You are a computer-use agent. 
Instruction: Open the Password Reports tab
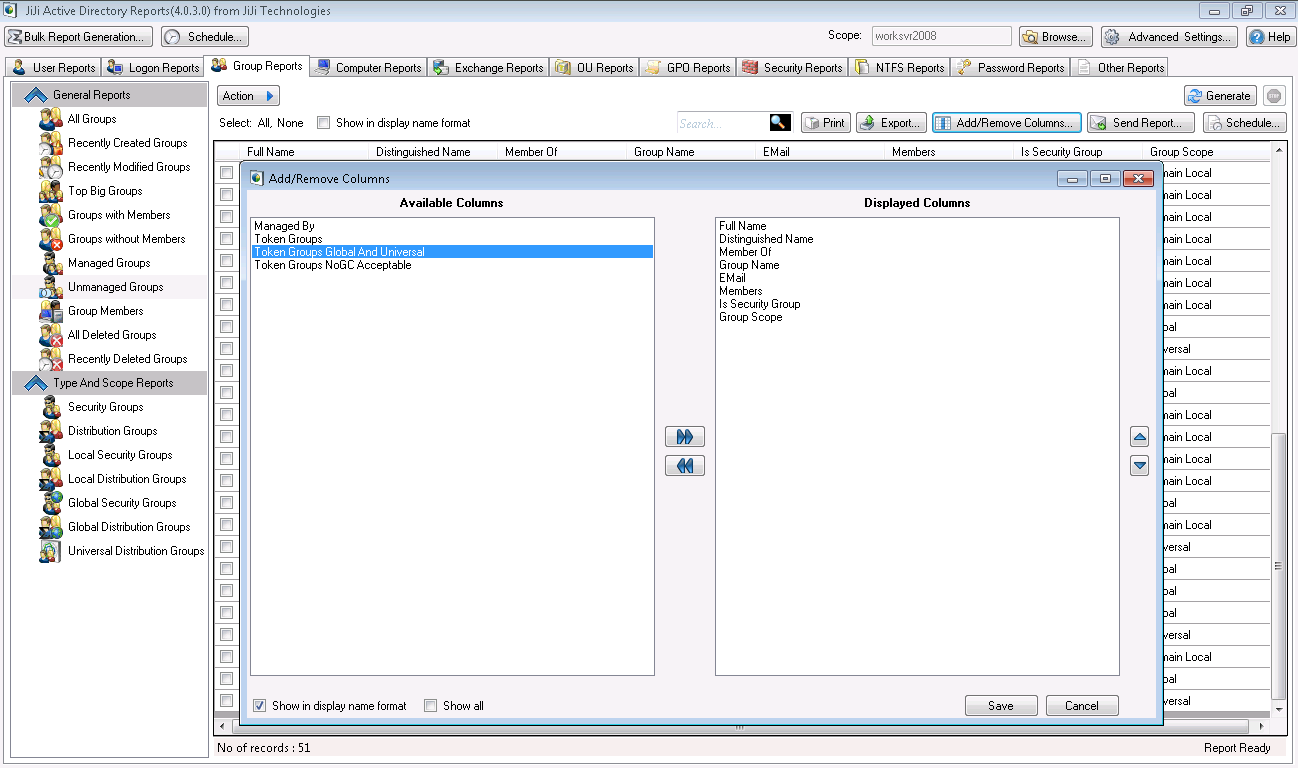1010,68
